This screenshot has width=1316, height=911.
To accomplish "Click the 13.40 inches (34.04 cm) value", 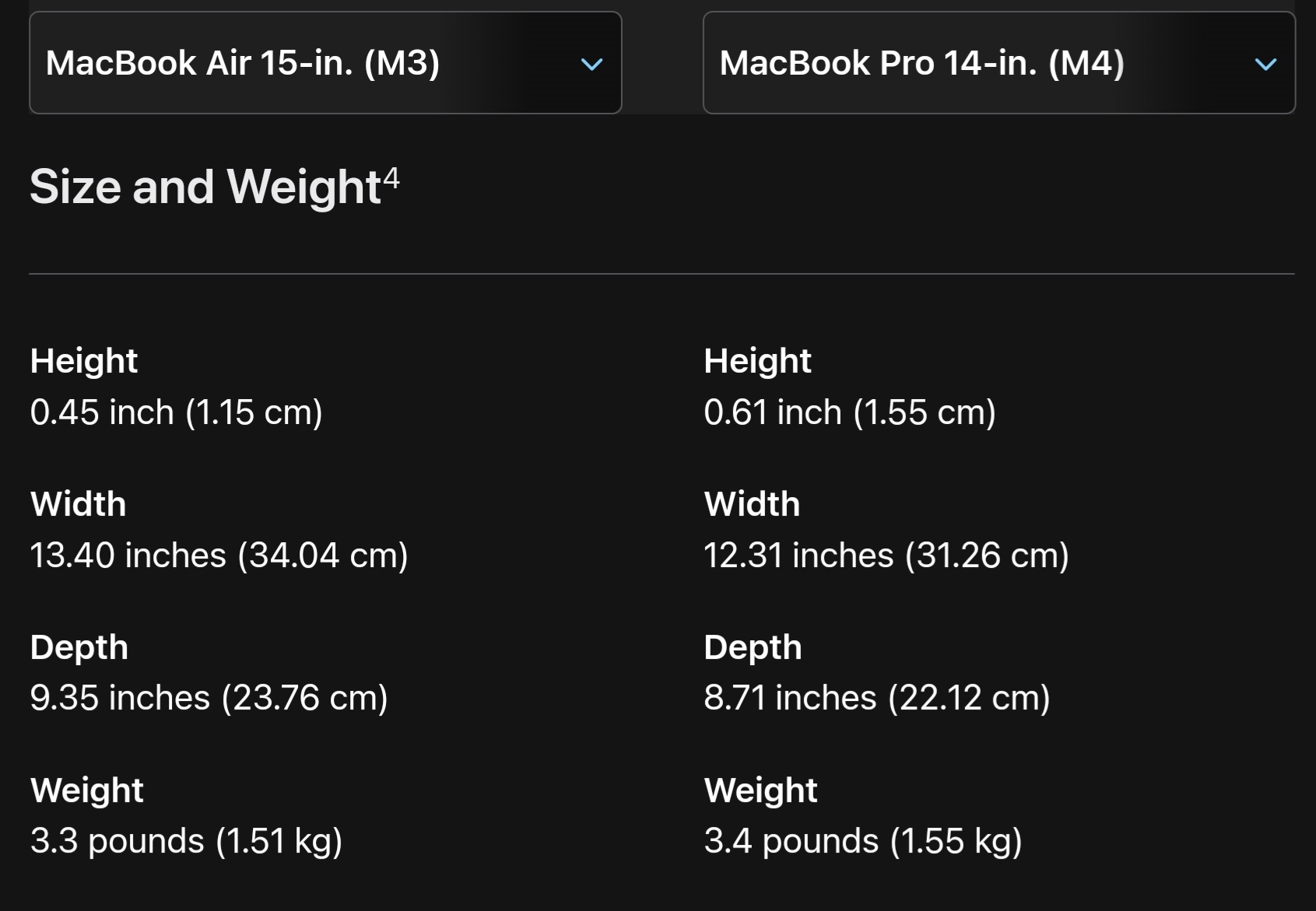I will 219,555.
